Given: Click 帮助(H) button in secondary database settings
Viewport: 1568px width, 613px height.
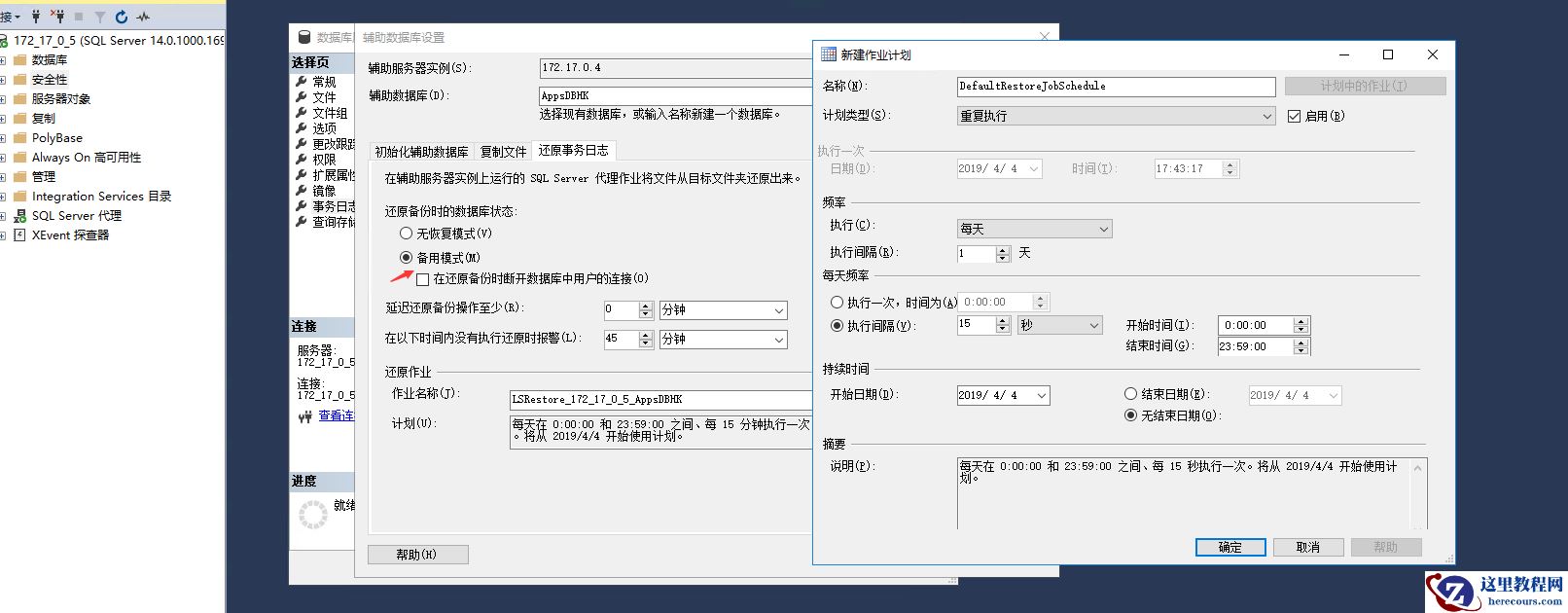Looking at the screenshot, I should click(x=418, y=555).
